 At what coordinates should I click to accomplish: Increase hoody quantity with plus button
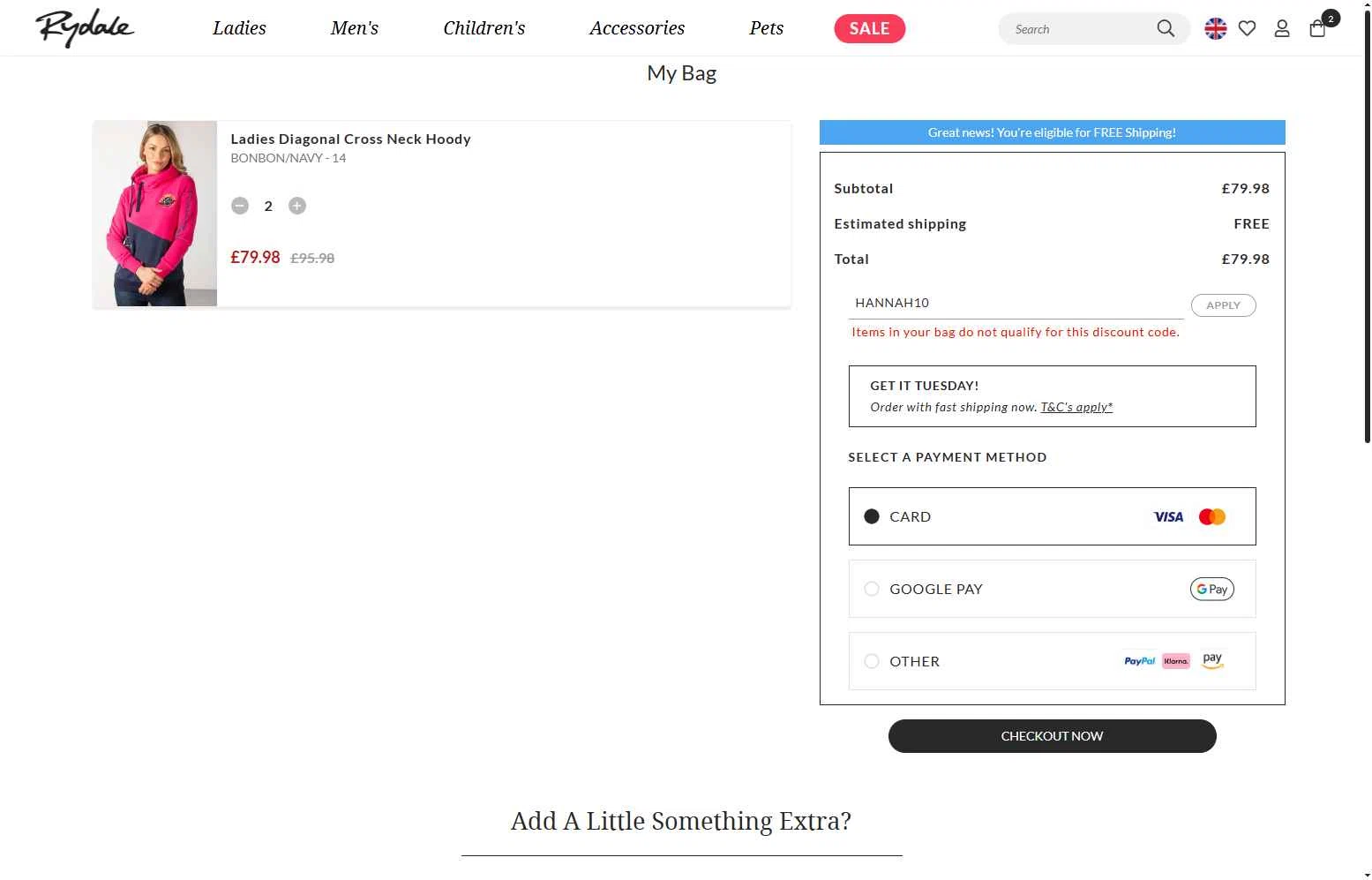pyautogui.click(x=297, y=206)
